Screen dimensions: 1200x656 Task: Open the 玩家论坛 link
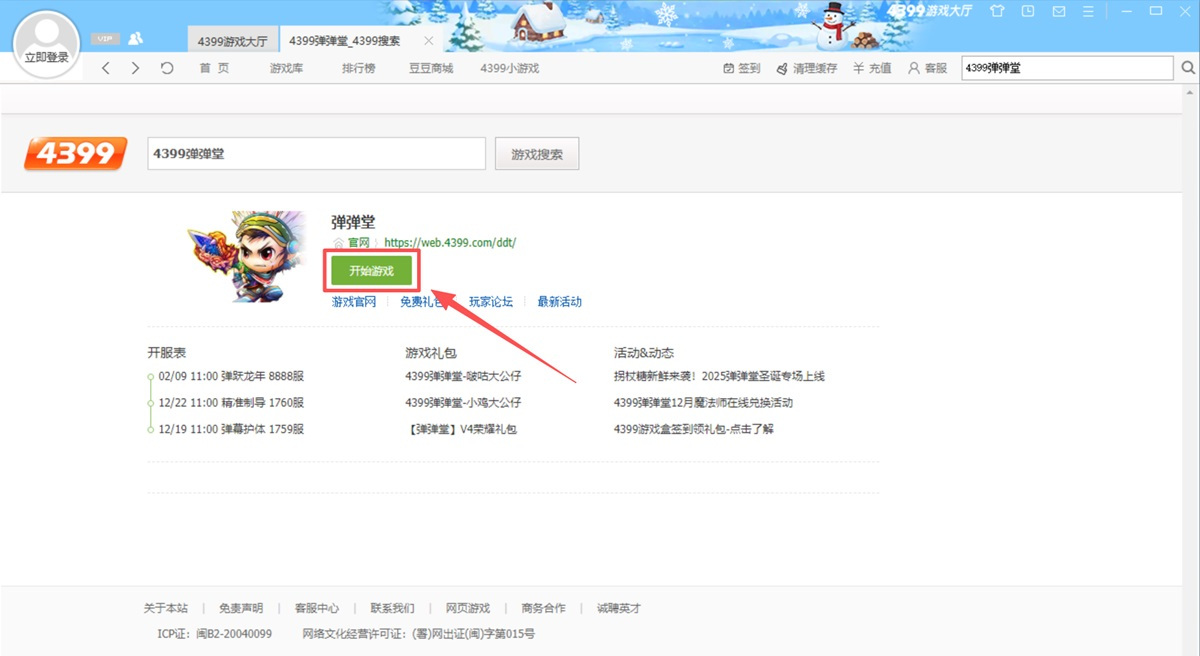click(x=491, y=301)
